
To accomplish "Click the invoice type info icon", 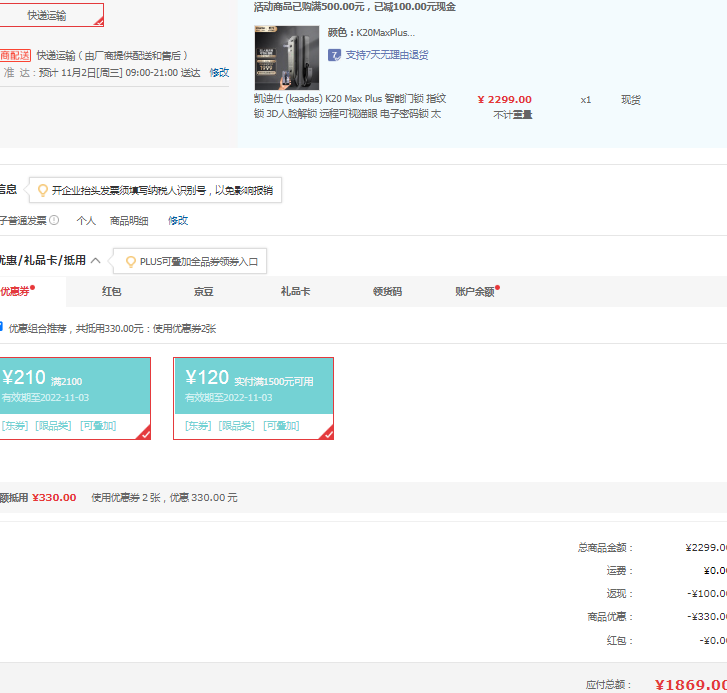I will tap(54, 220).
